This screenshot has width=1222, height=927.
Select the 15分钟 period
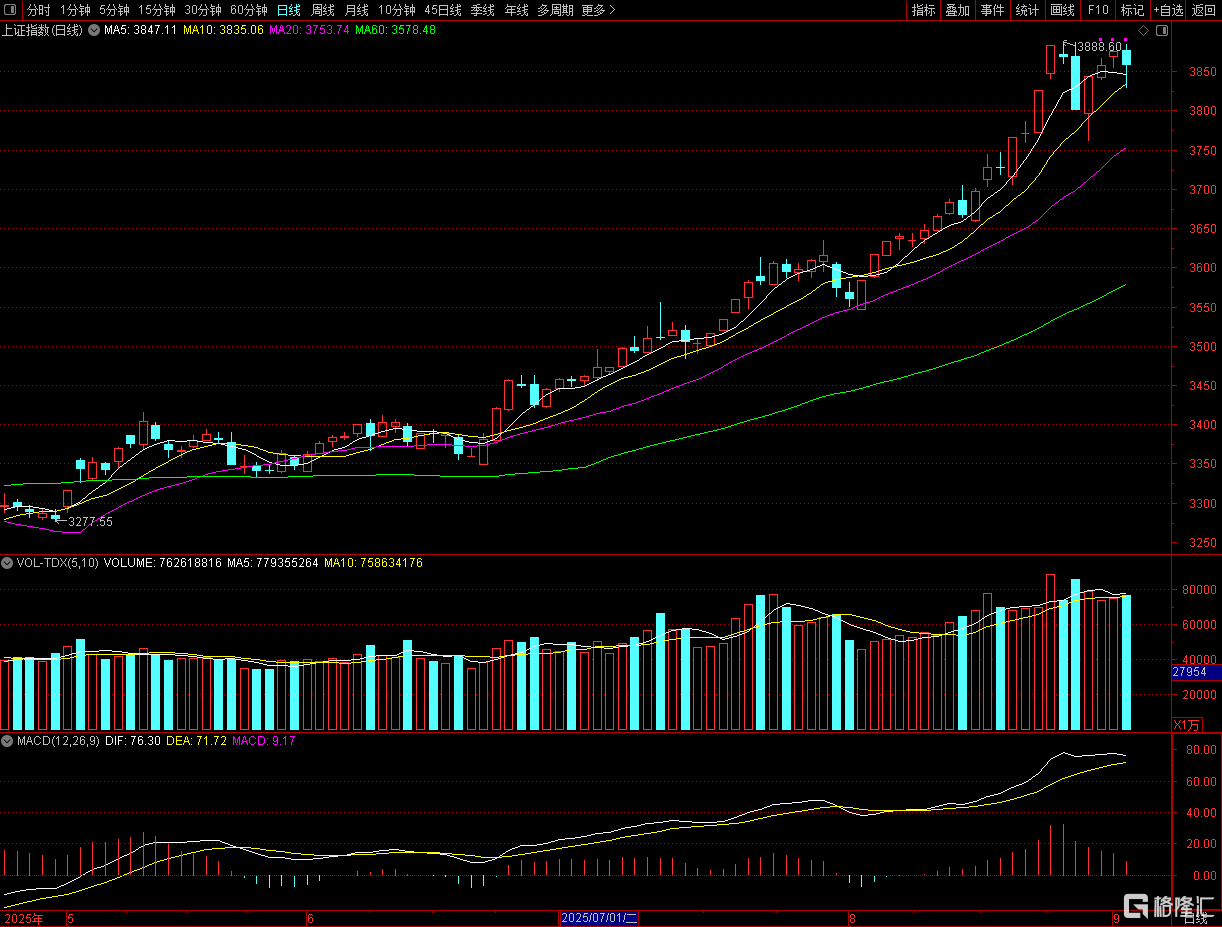[157, 10]
